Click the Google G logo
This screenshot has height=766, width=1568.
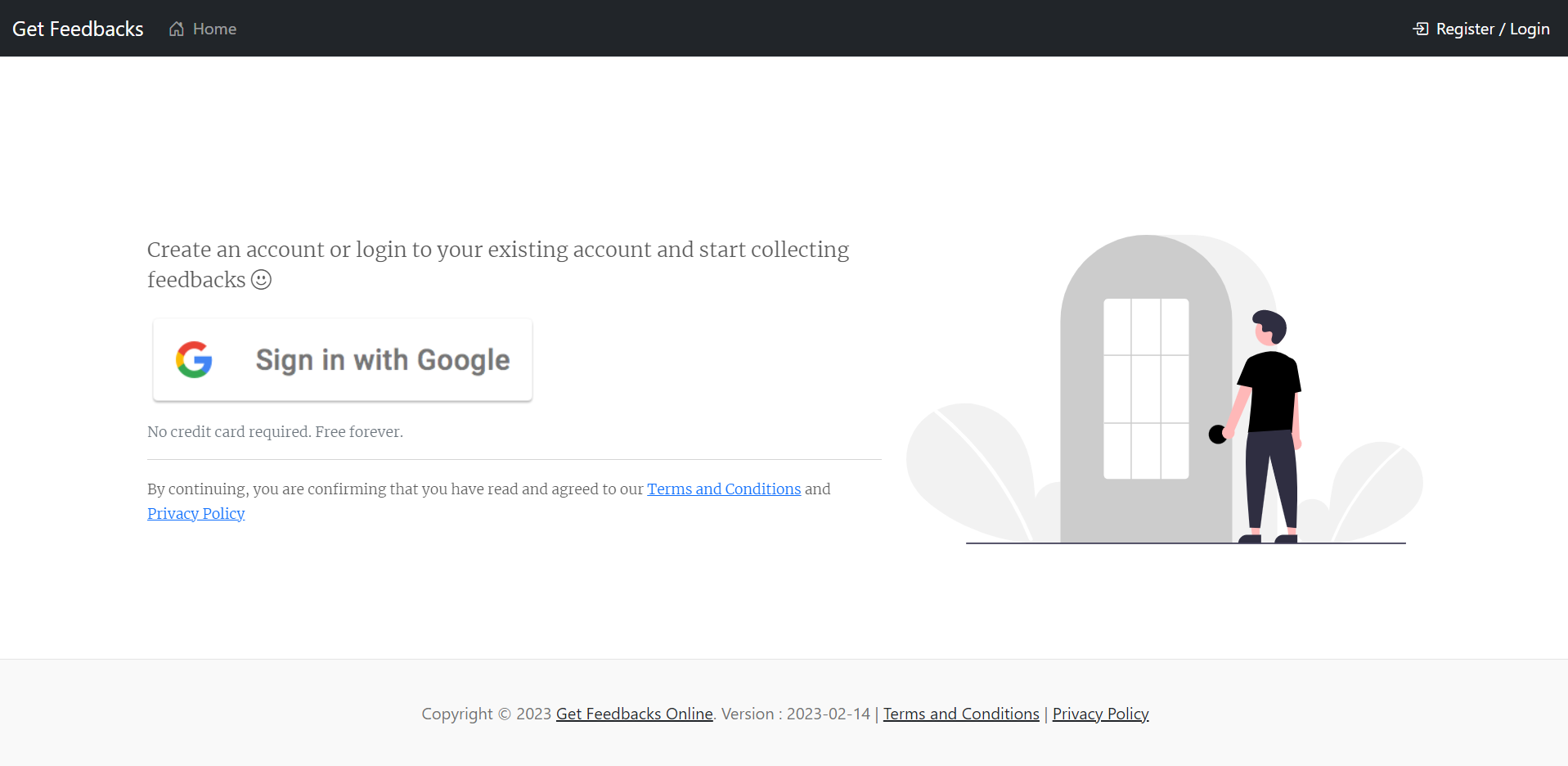pyautogui.click(x=194, y=360)
